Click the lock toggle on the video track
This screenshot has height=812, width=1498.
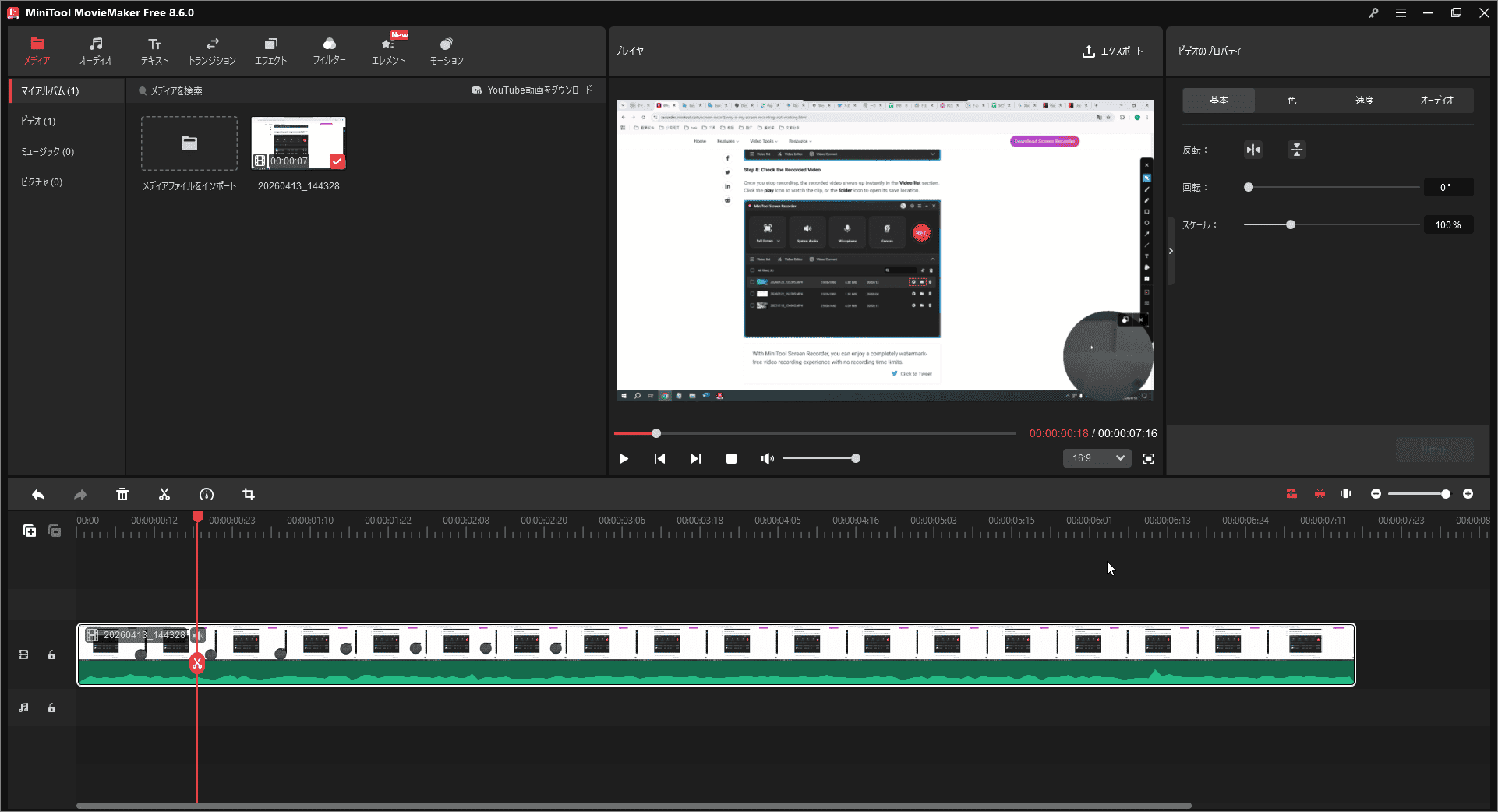pos(51,655)
